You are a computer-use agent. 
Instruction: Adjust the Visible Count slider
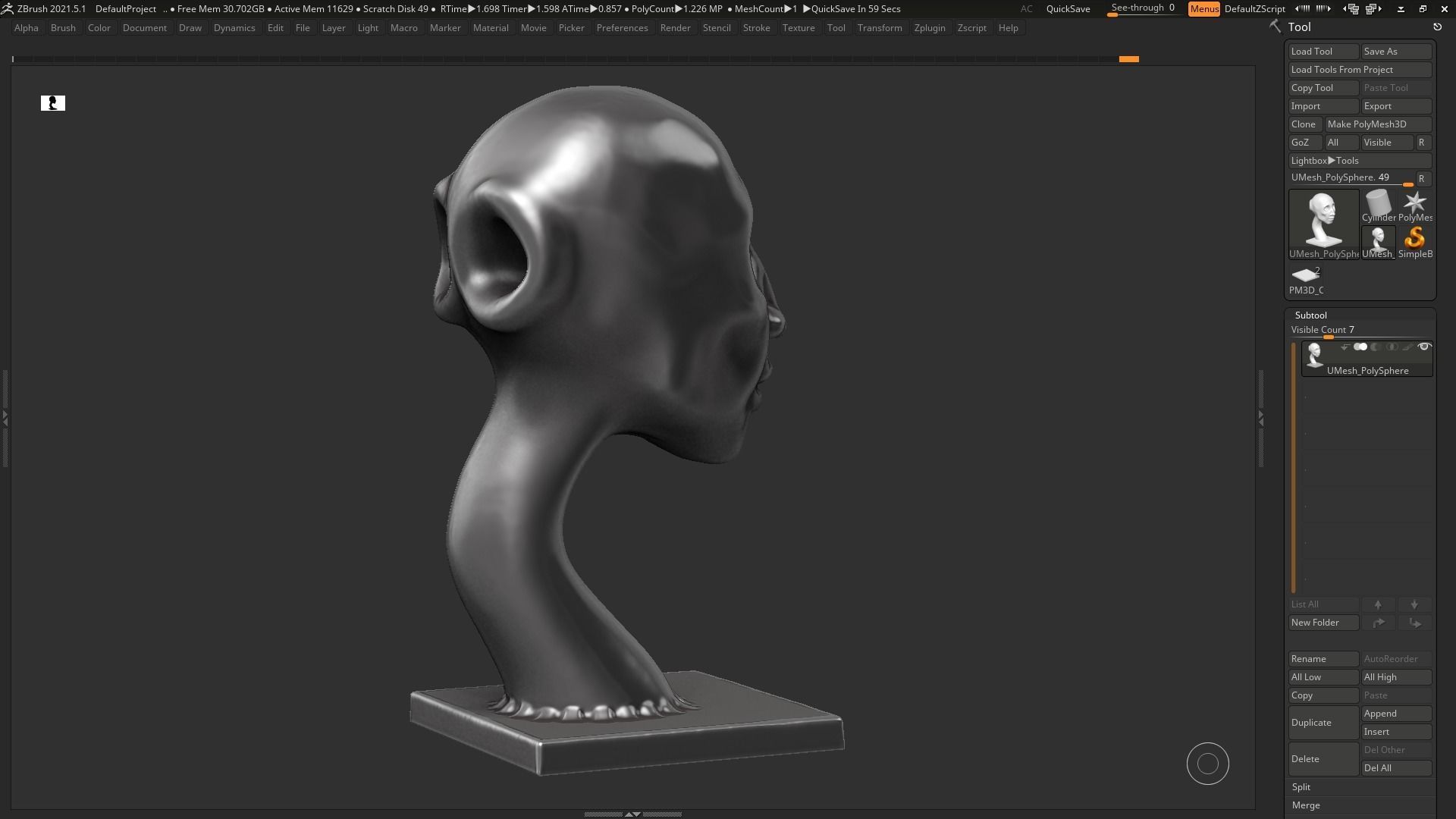tap(1360, 331)
